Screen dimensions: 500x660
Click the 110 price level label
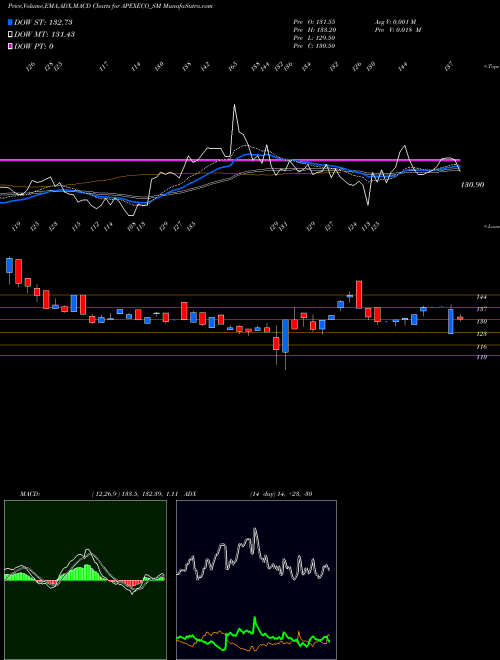point(481,357)
